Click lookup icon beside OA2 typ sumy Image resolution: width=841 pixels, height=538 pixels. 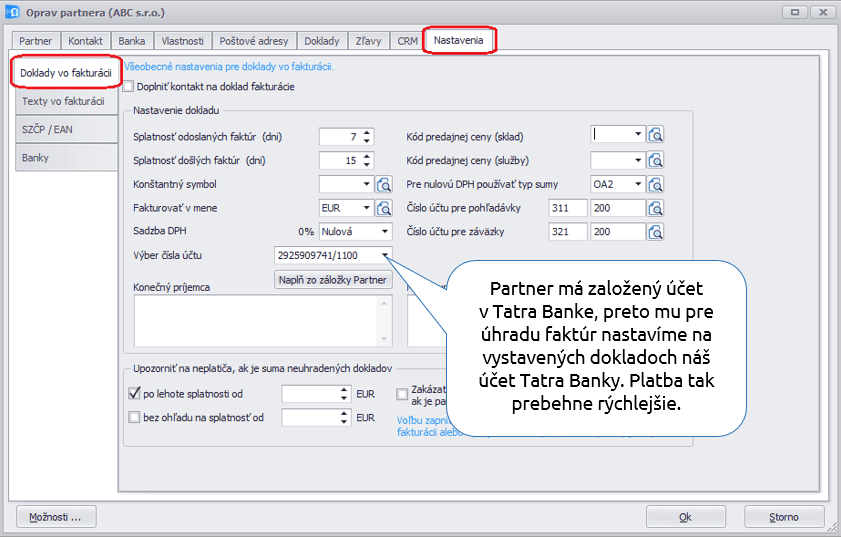[x=656, y=184]
